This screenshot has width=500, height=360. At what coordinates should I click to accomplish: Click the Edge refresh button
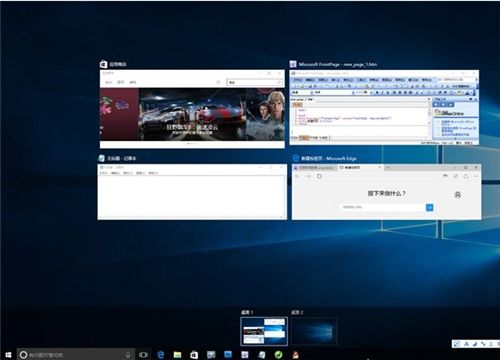[x=319, y=176]
